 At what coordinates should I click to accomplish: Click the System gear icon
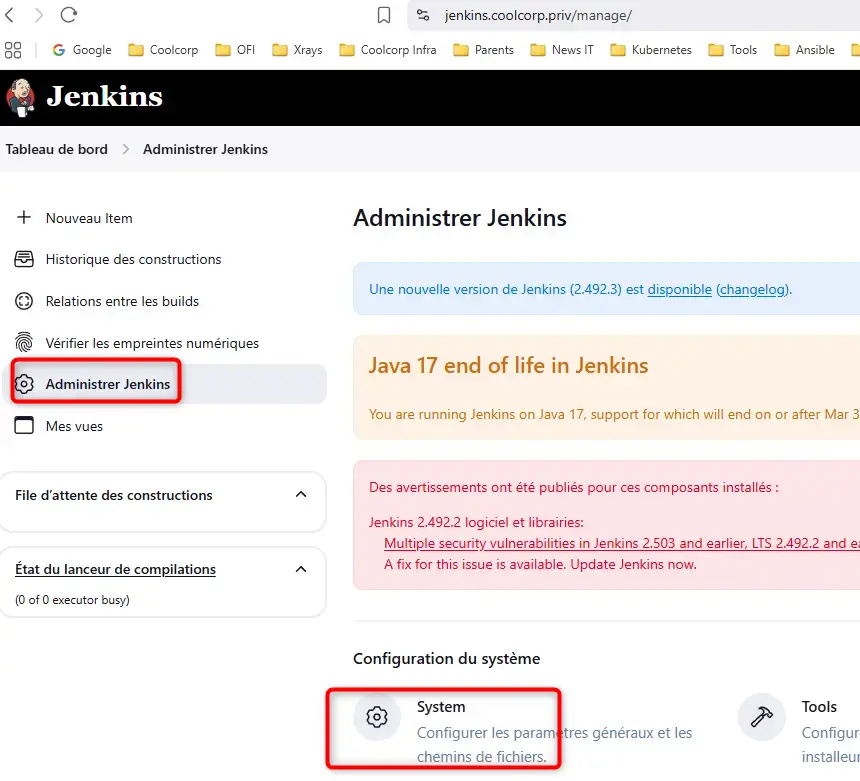point(377,717)
